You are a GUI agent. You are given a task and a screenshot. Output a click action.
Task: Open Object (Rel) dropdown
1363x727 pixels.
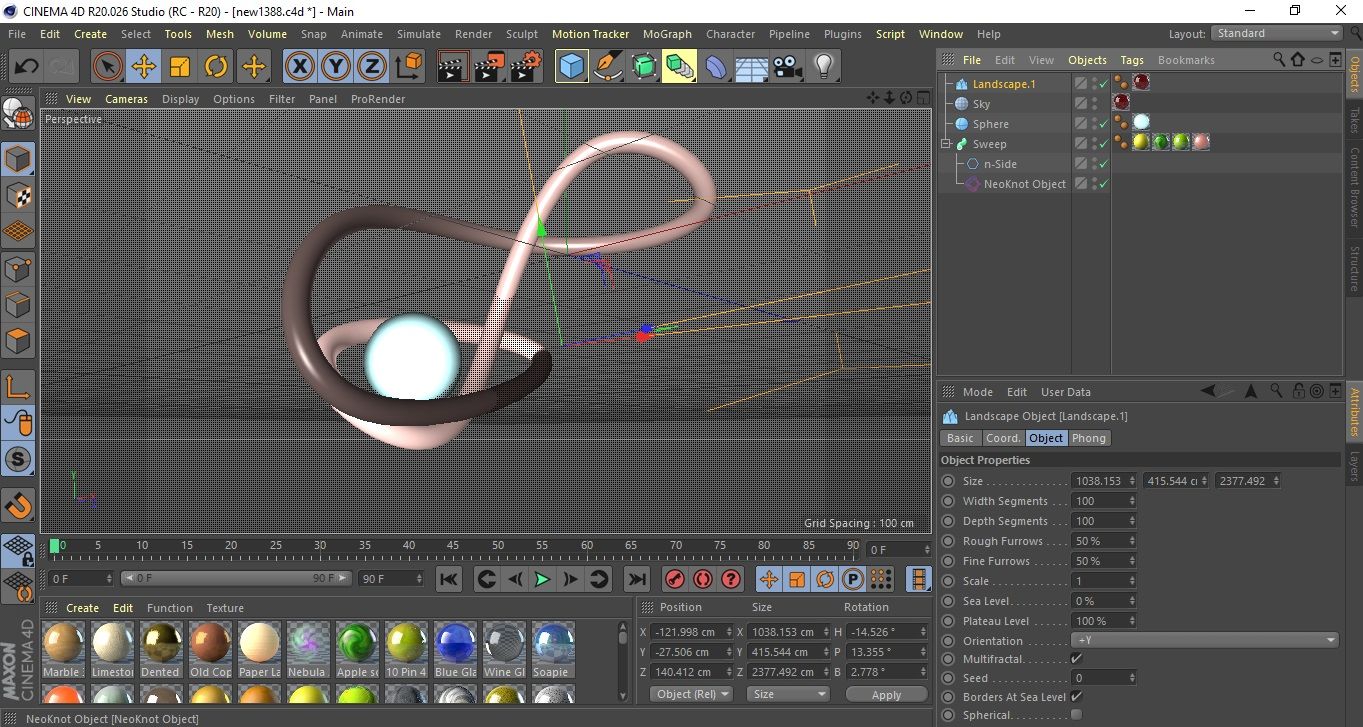click(x=691, y=694)
